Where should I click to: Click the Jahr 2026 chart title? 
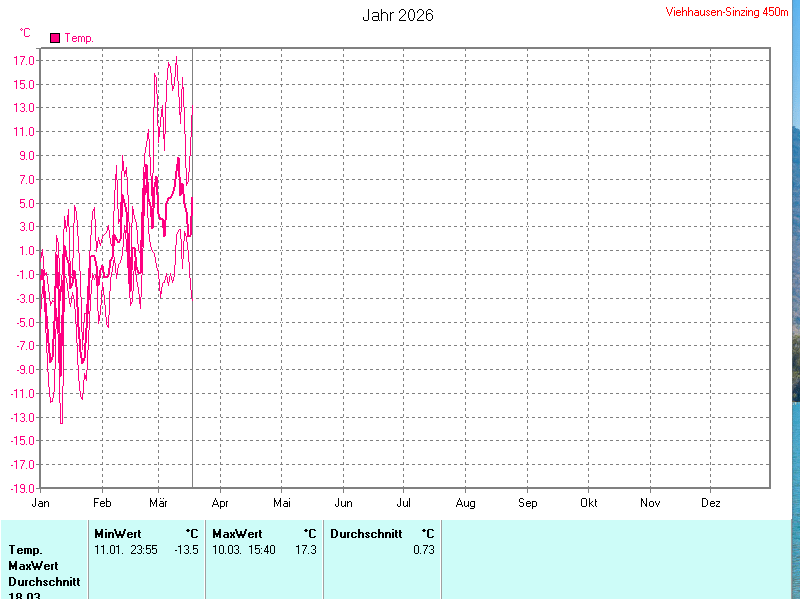[x=398, y=15]
